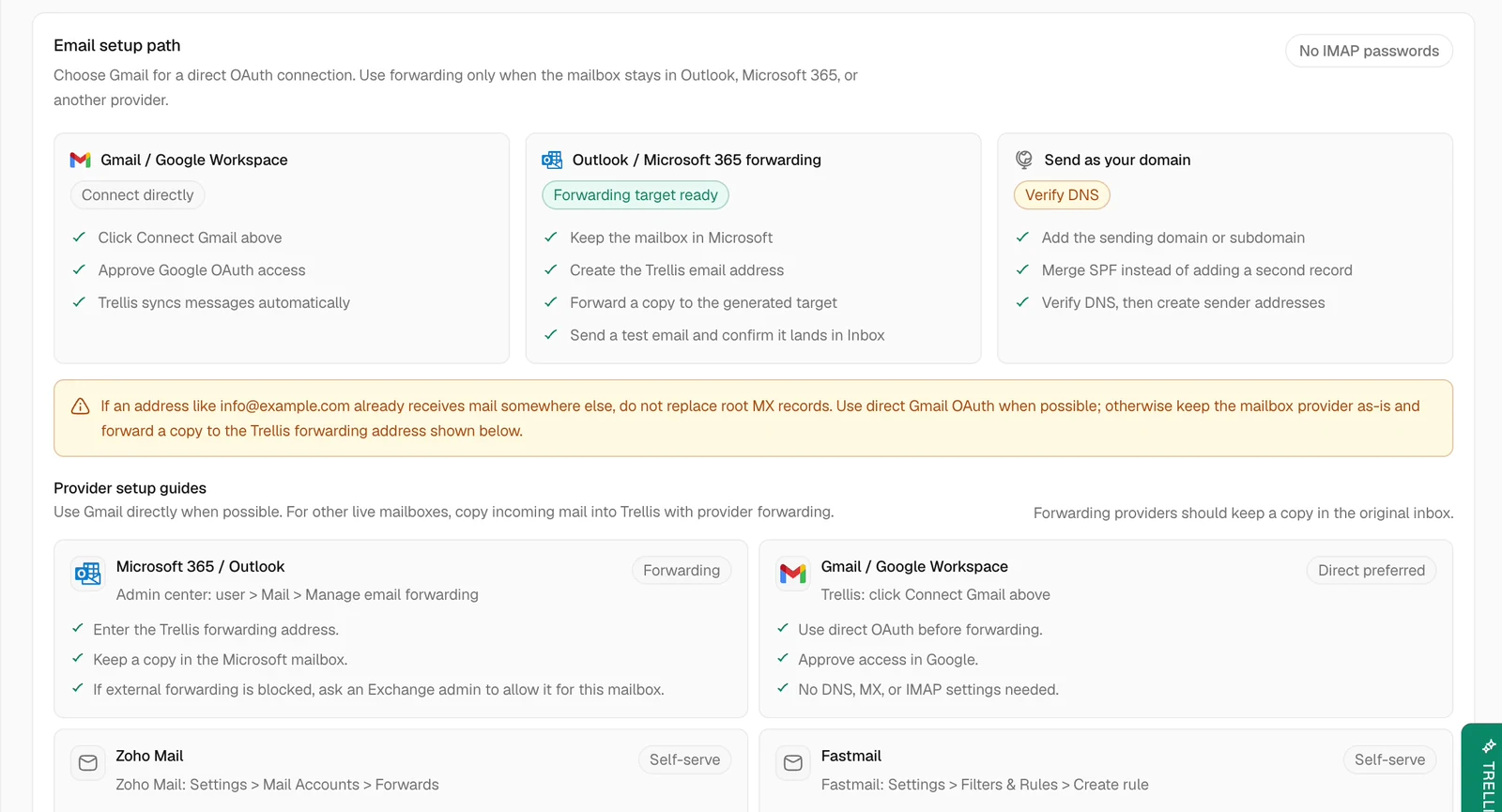Click the Forwarding target ready badge

[636, 195]
